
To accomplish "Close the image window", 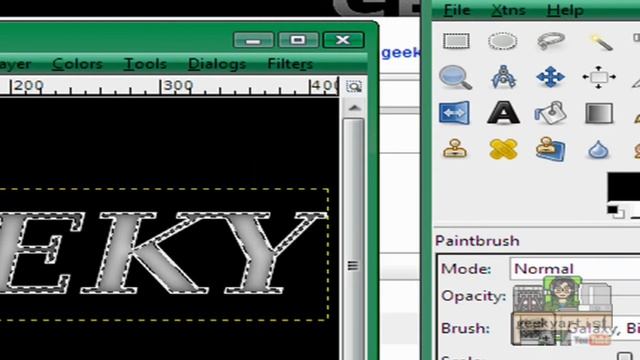I will pos(343,40).
